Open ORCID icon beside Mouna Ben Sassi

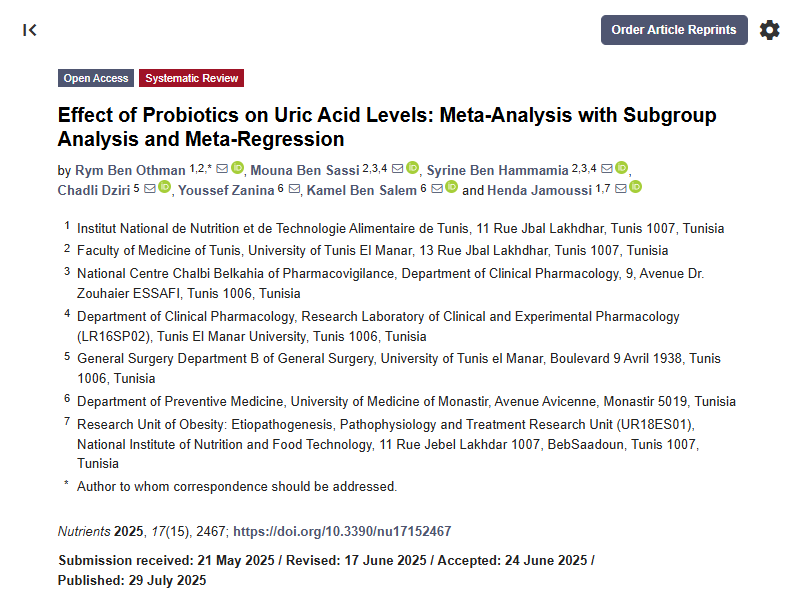pos(413,168)
